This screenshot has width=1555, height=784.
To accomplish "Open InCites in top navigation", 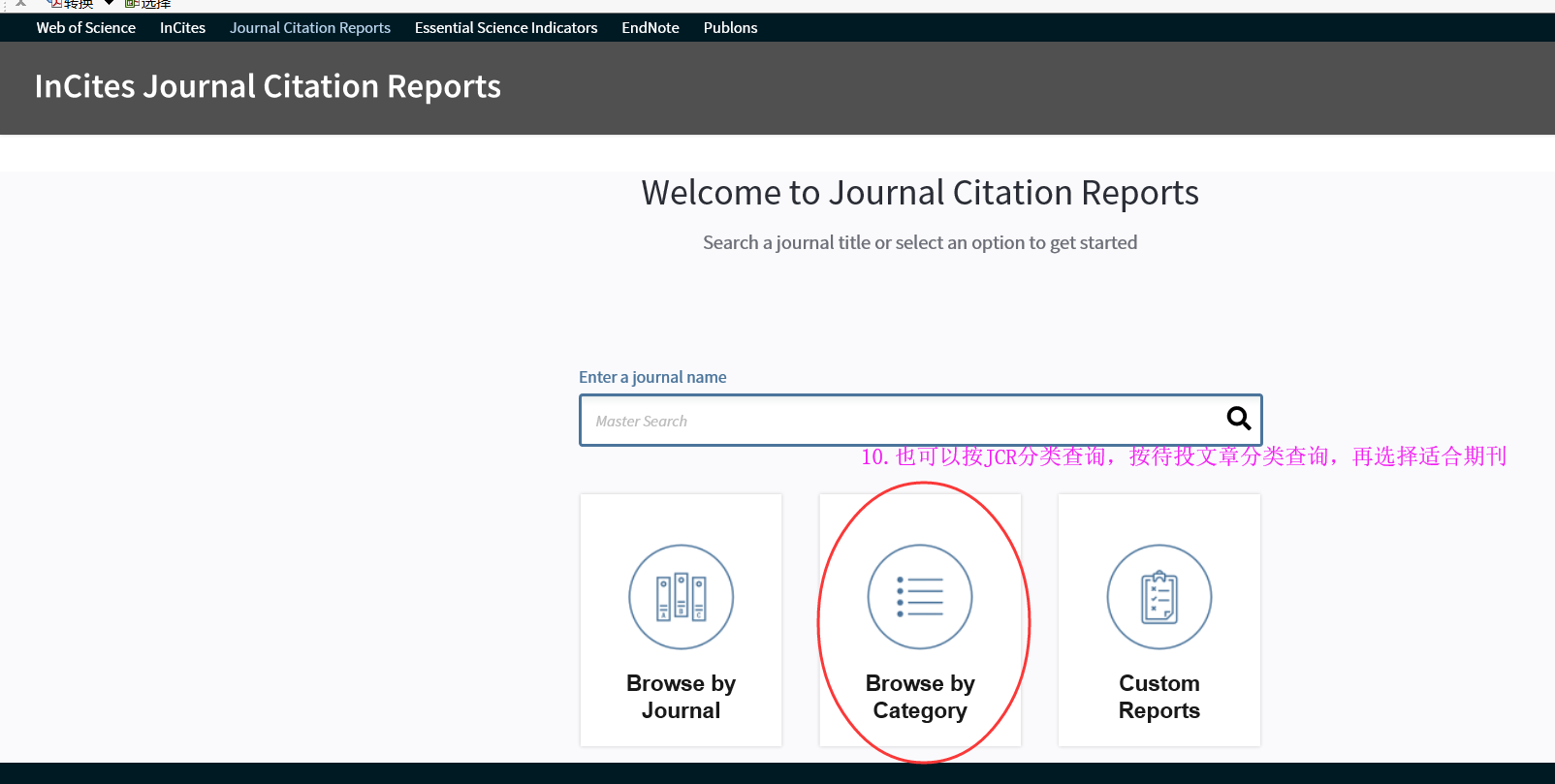I will 182,28.
